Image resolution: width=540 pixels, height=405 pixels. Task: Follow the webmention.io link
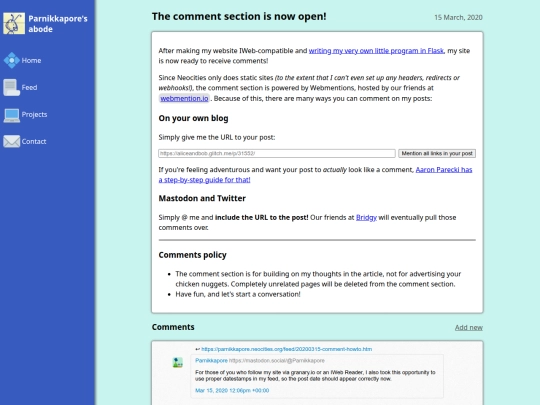184,98
